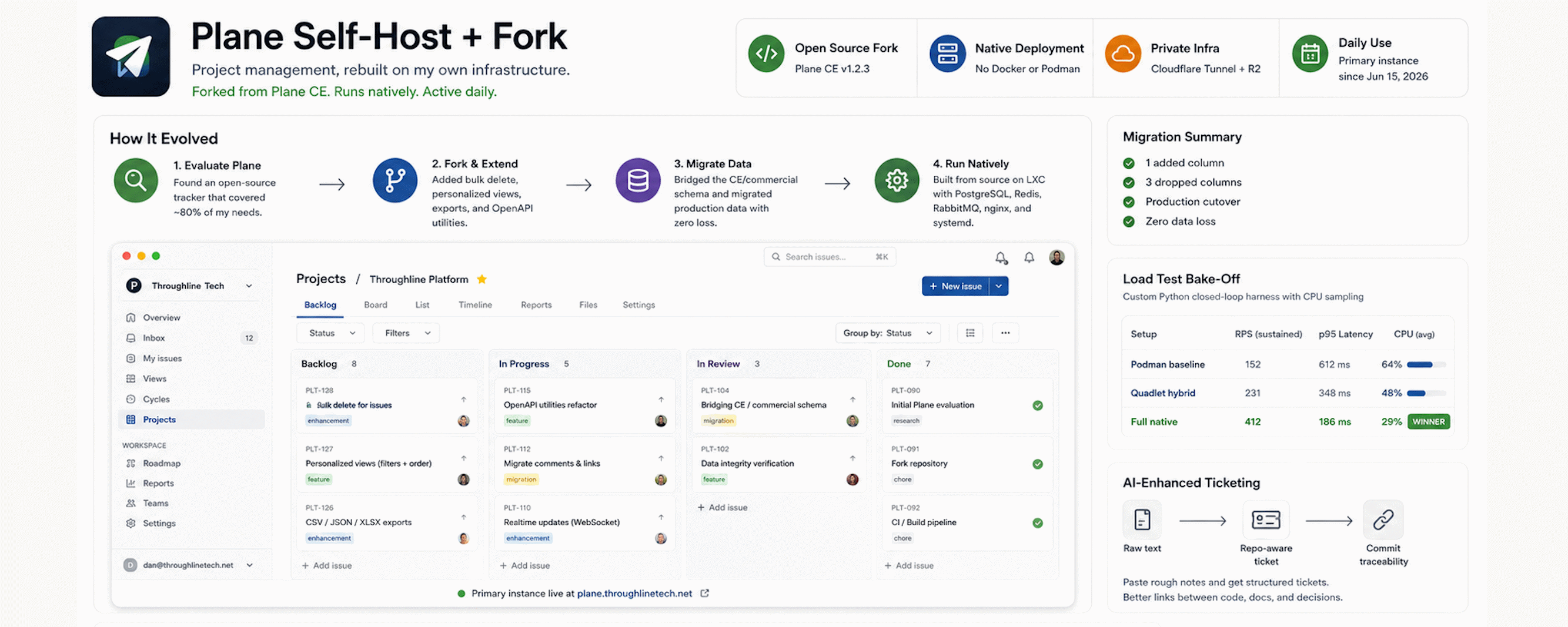Click the Run Natively gear icon
Screen dimensions: 1568x627
897,180
